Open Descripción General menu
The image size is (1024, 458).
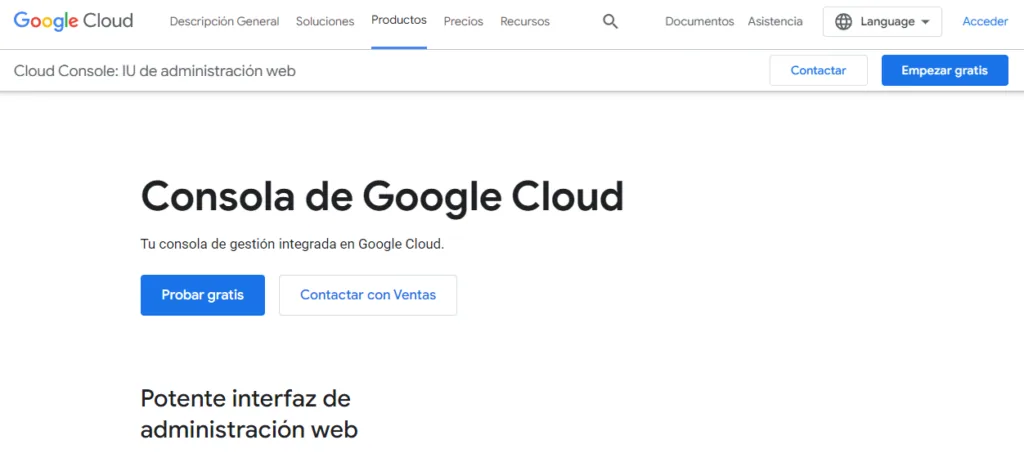click(x=224, y=22)
